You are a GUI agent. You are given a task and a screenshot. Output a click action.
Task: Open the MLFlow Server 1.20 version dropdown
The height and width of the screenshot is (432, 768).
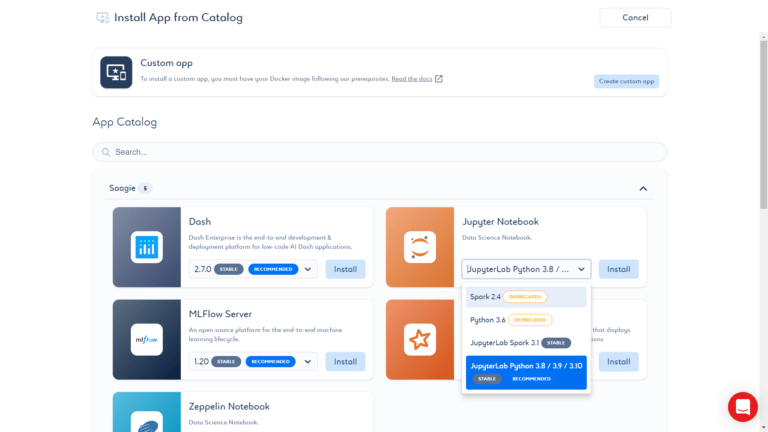pos(253,361)
